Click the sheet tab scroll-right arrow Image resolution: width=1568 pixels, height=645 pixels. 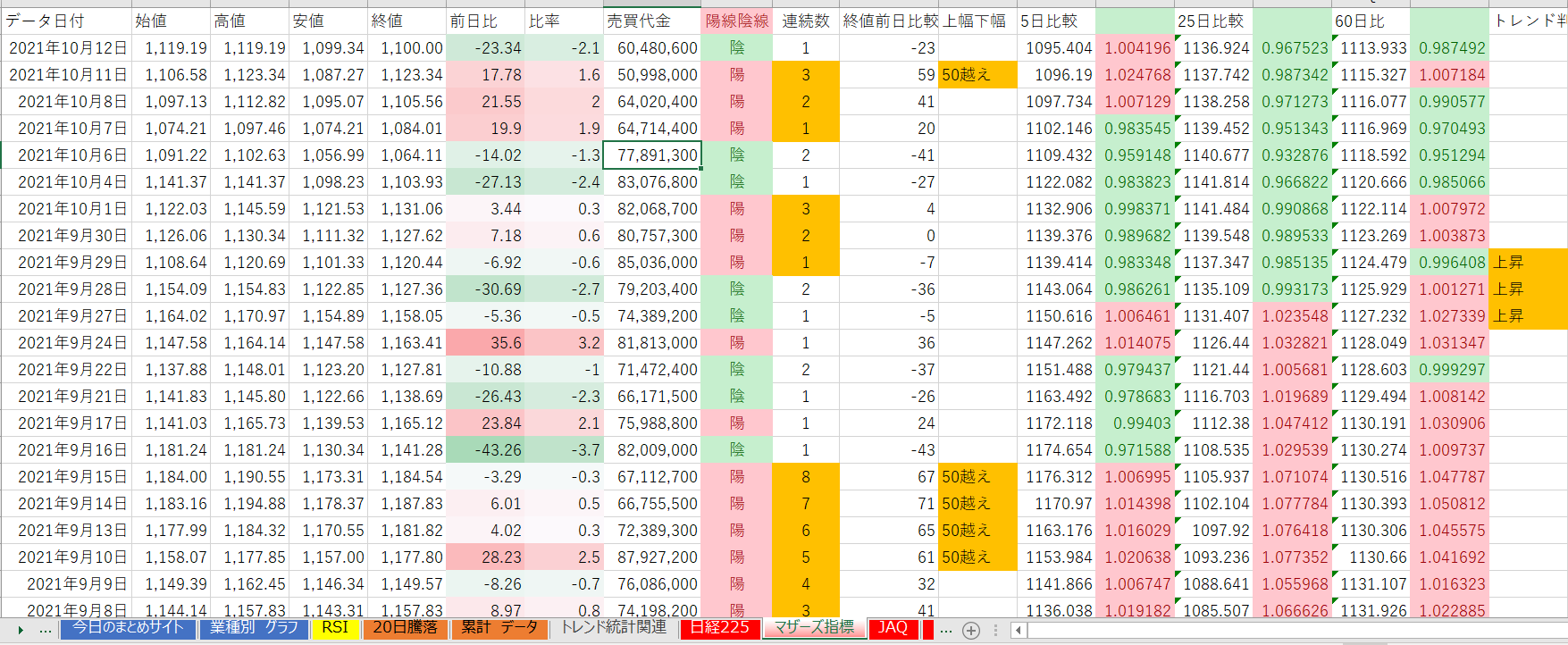click(20, 630)
